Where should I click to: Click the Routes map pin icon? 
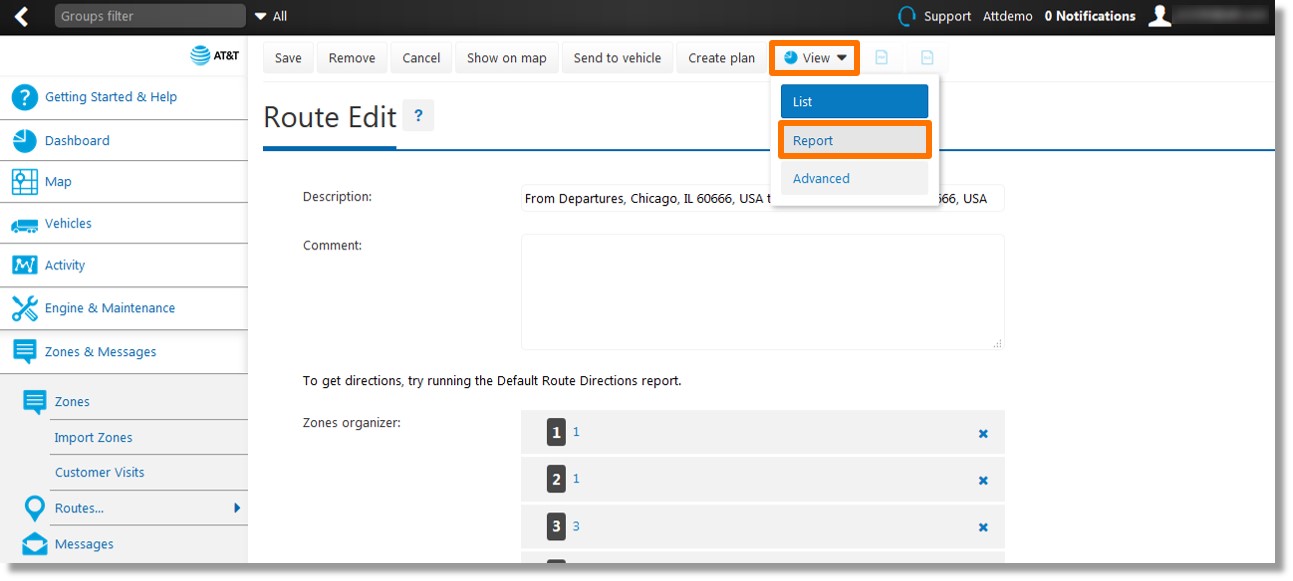pos(35,509)
